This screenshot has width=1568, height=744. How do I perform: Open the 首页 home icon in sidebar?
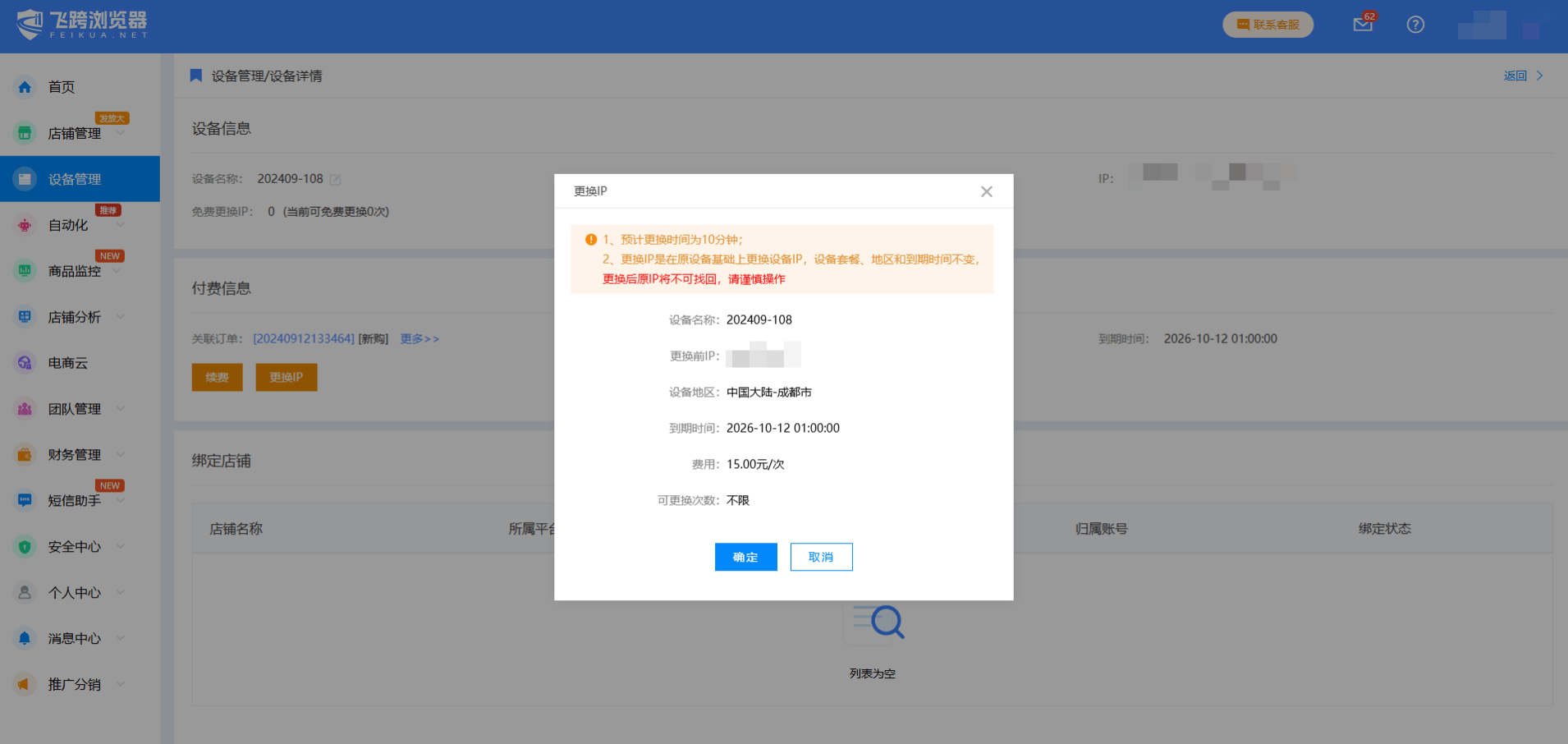[25, 86]
